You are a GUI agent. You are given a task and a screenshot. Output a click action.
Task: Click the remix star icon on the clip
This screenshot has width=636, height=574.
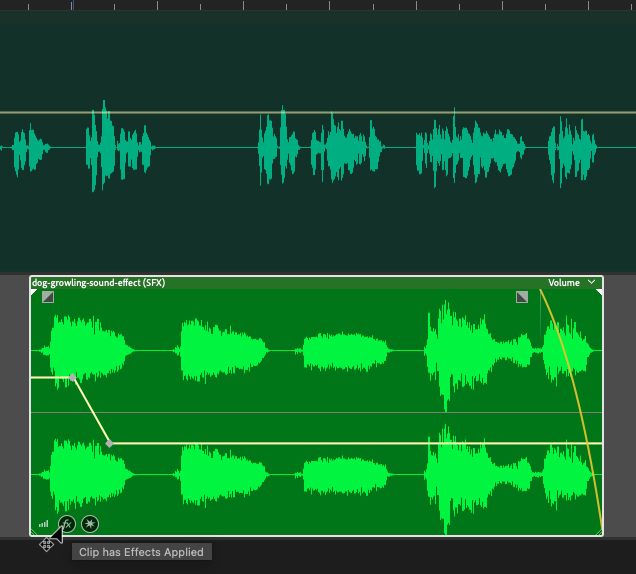[90, 524]
